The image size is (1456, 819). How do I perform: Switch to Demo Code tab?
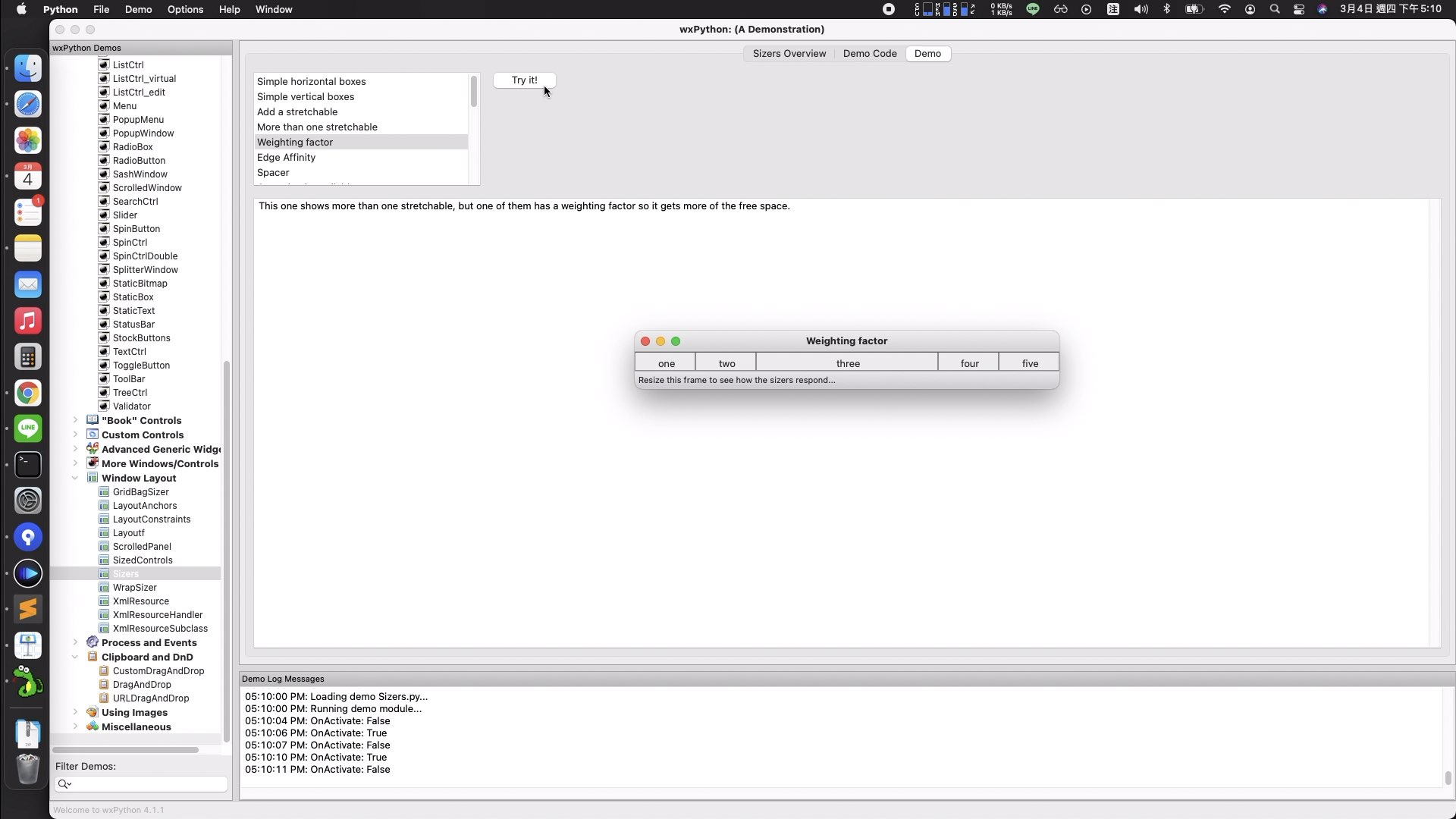coord(870,53)
